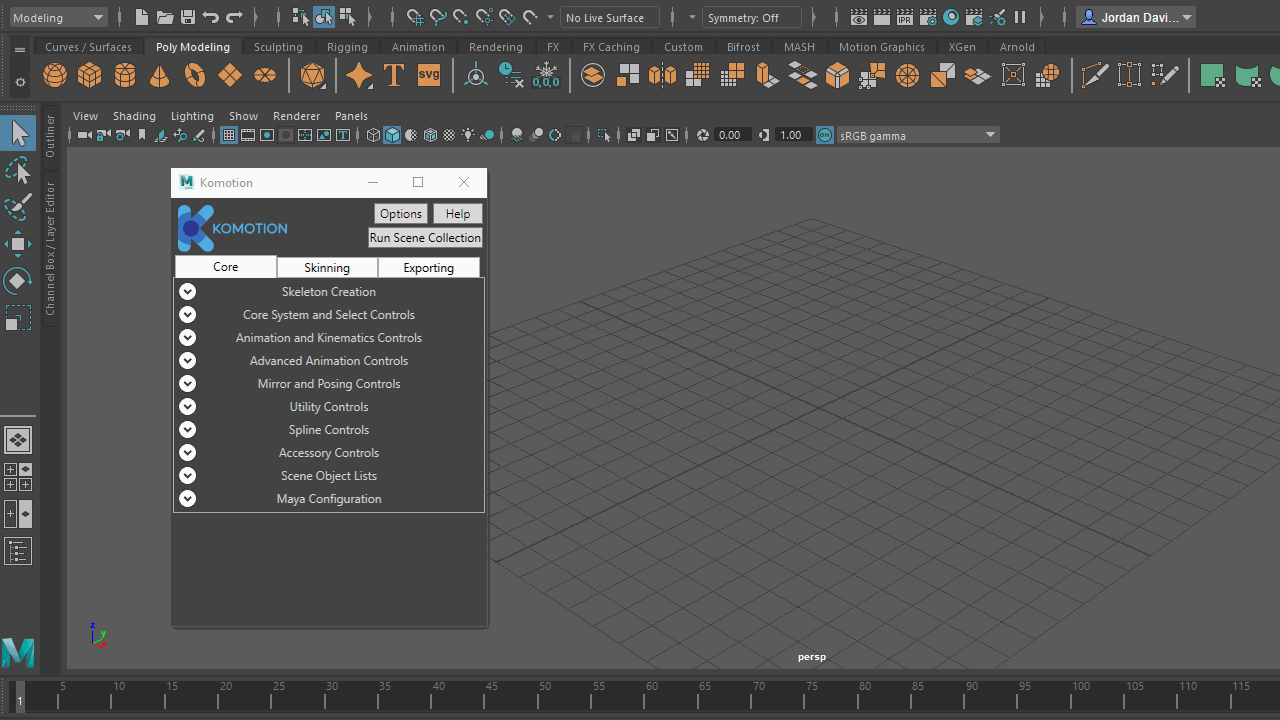The width and height of the screenshot is (1280, 720).
Task: Click the SVG import shelf icon
Action: [x=429, y=75]
